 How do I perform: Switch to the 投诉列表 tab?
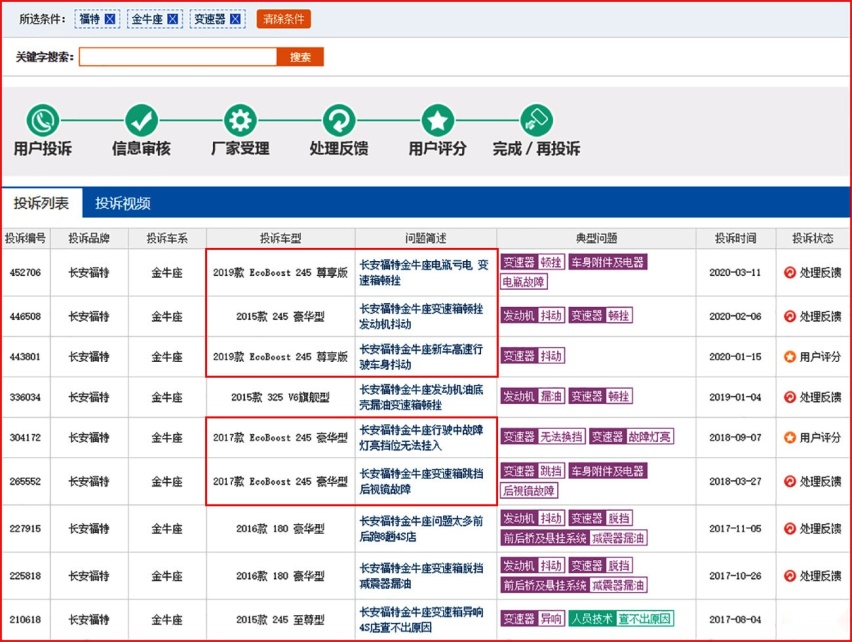coord(42,203)
